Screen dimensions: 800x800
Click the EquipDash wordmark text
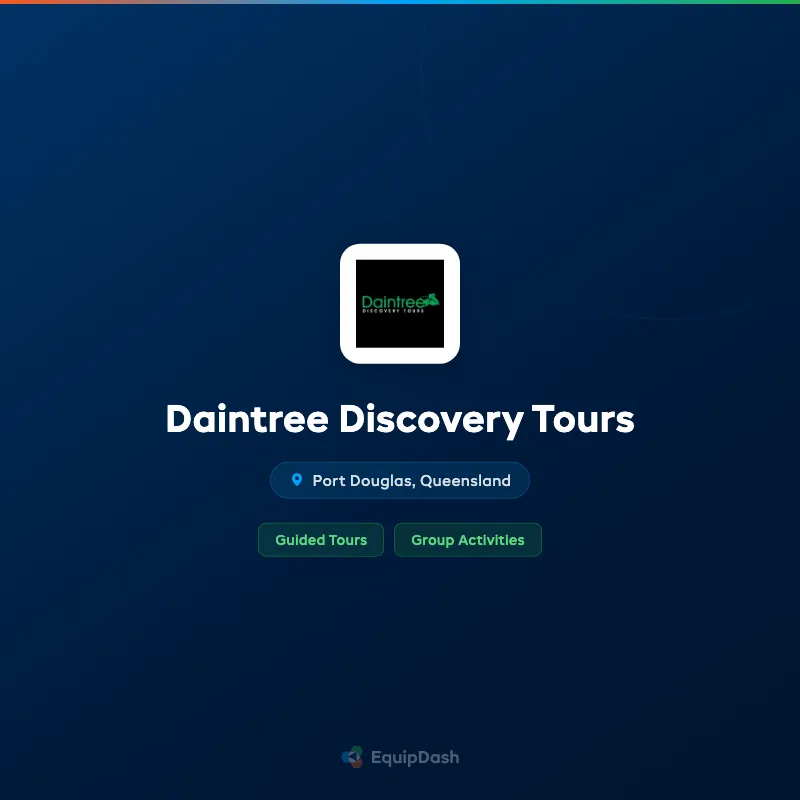[x=414, y=757]
